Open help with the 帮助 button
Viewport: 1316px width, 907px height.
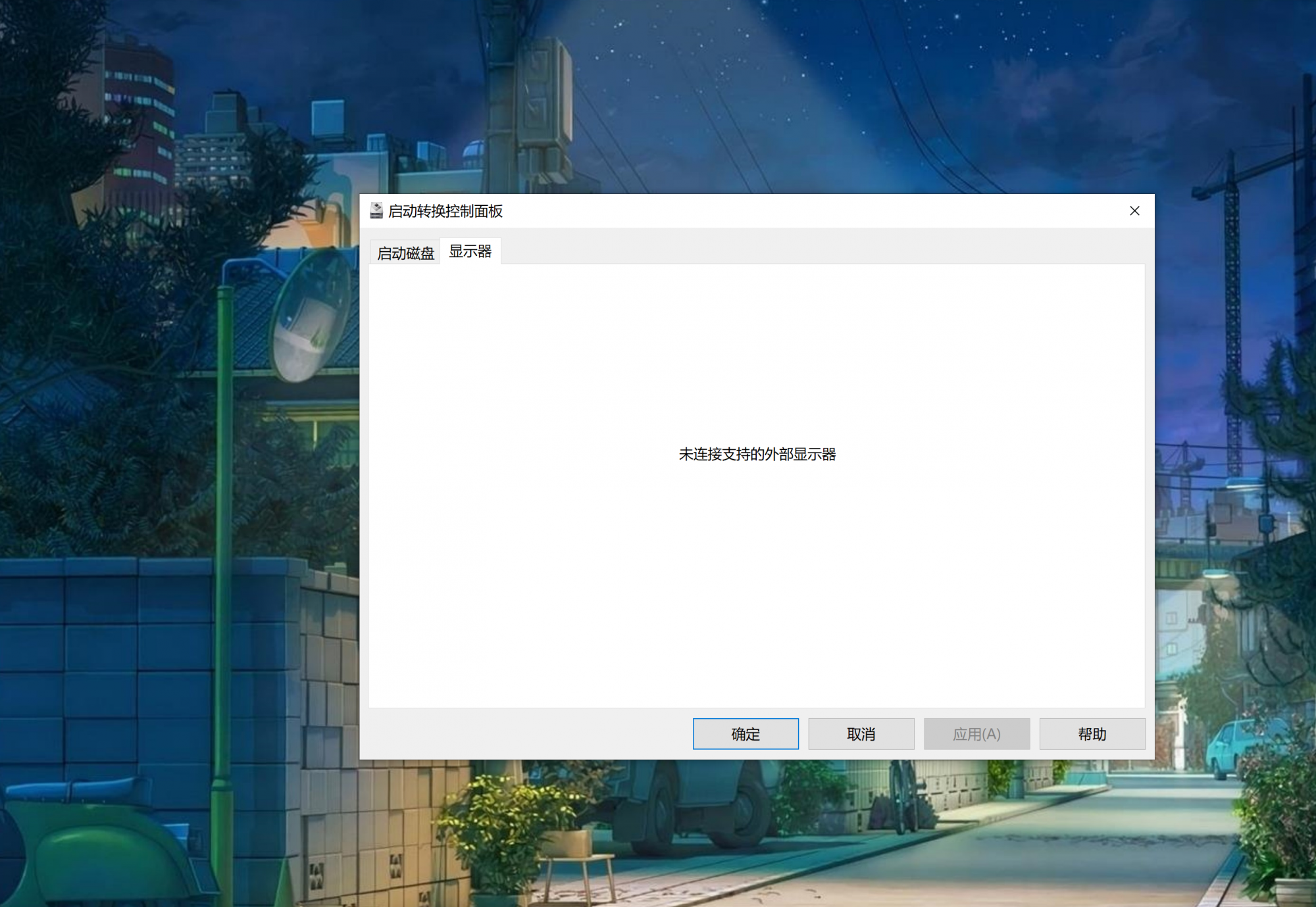pos(1092,734)
